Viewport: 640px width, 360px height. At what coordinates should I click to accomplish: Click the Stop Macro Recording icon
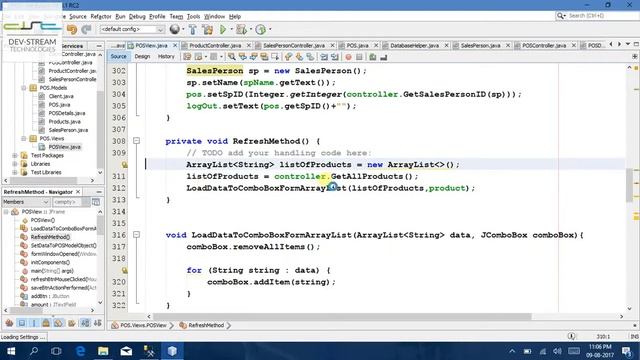coord(359,57)
